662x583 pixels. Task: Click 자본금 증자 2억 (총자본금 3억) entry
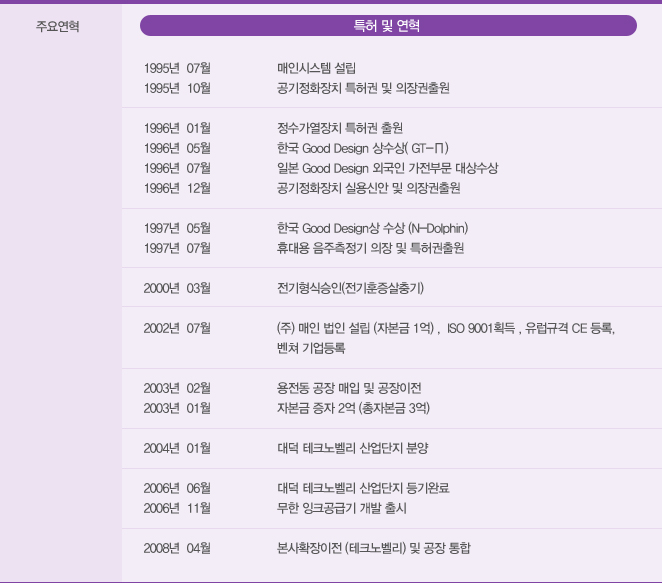point(353,408)
